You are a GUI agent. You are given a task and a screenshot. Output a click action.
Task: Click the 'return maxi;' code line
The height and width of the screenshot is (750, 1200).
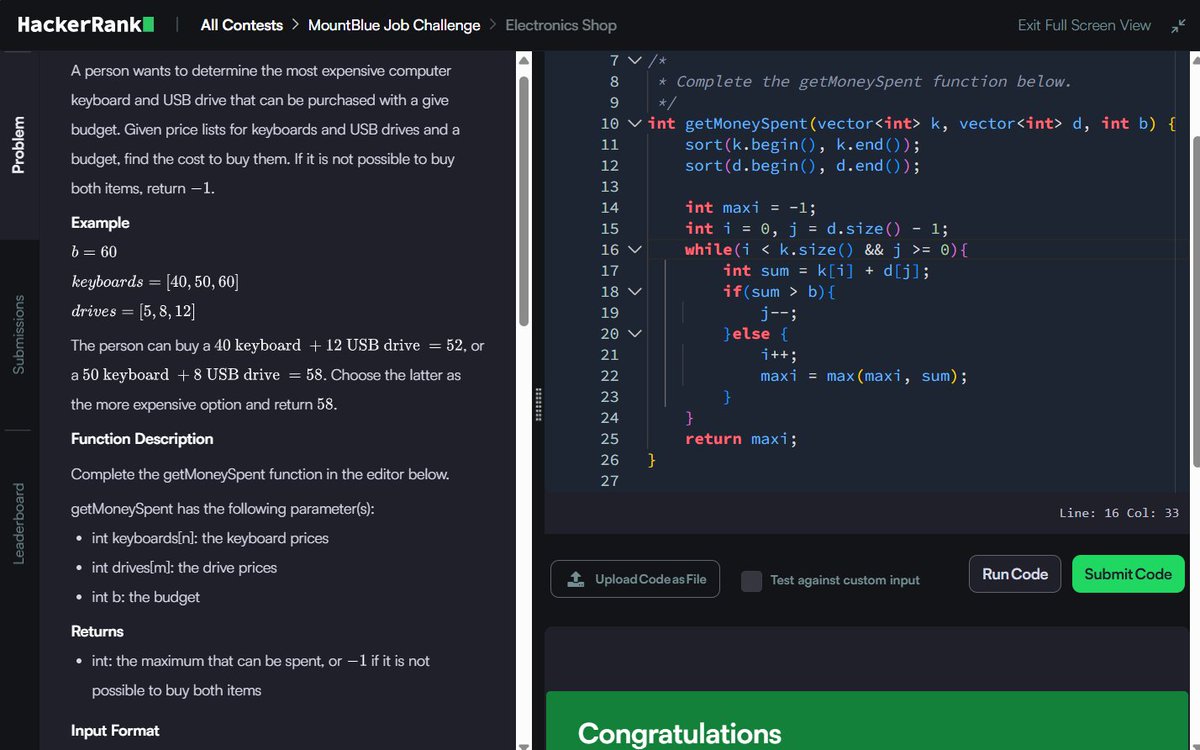[x=741, y=438]
